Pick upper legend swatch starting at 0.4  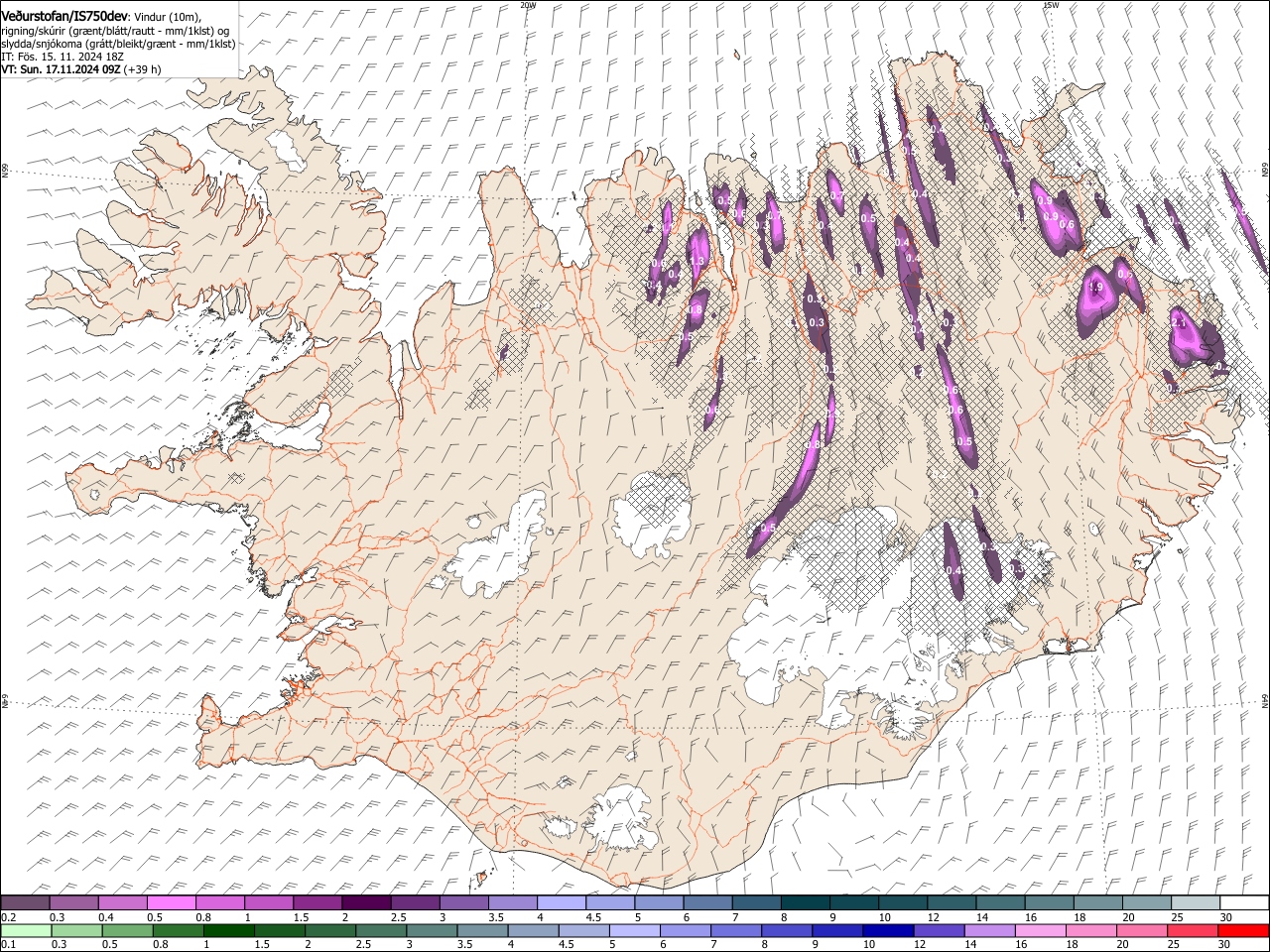(x=123, y=903)
